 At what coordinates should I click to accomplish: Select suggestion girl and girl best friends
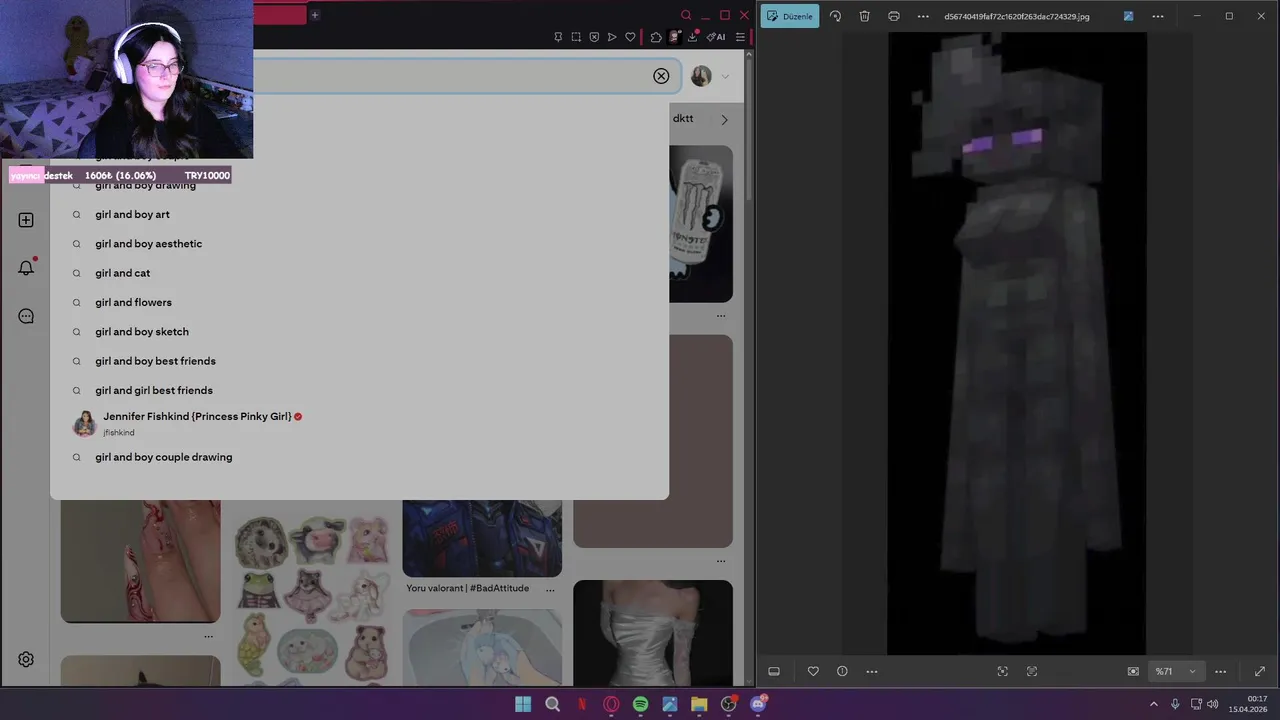[x=154, y=390]
